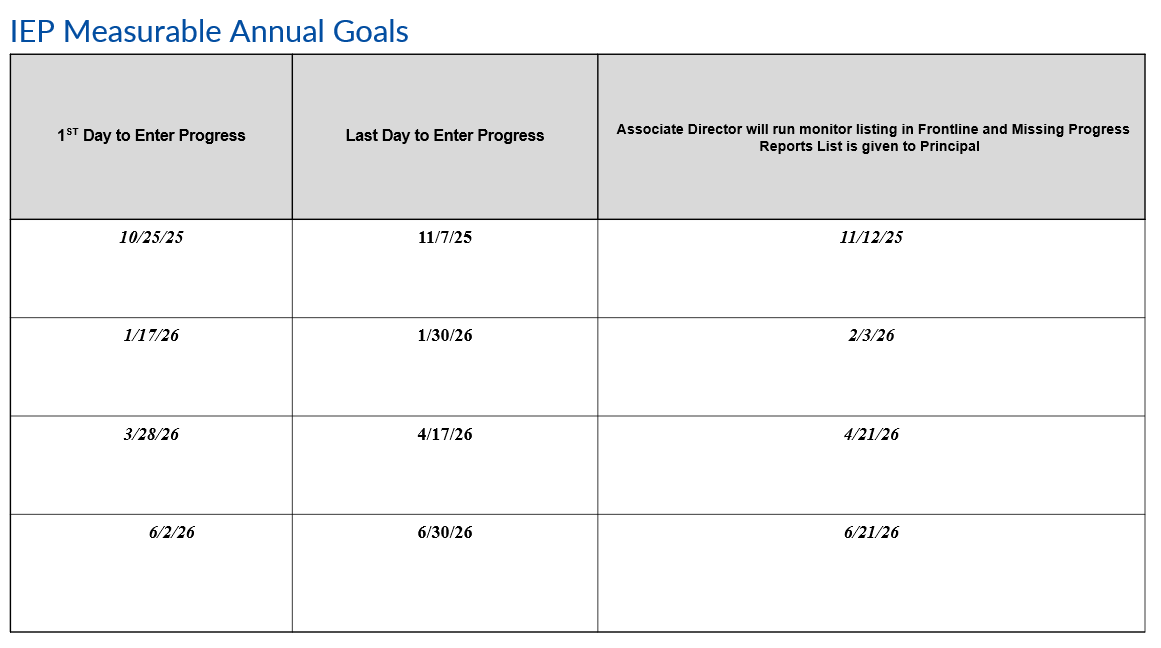This screenshot has height=648, width=1161.
Task: Click the 2/3/26 date entry
Action: [x=871, y=336]
